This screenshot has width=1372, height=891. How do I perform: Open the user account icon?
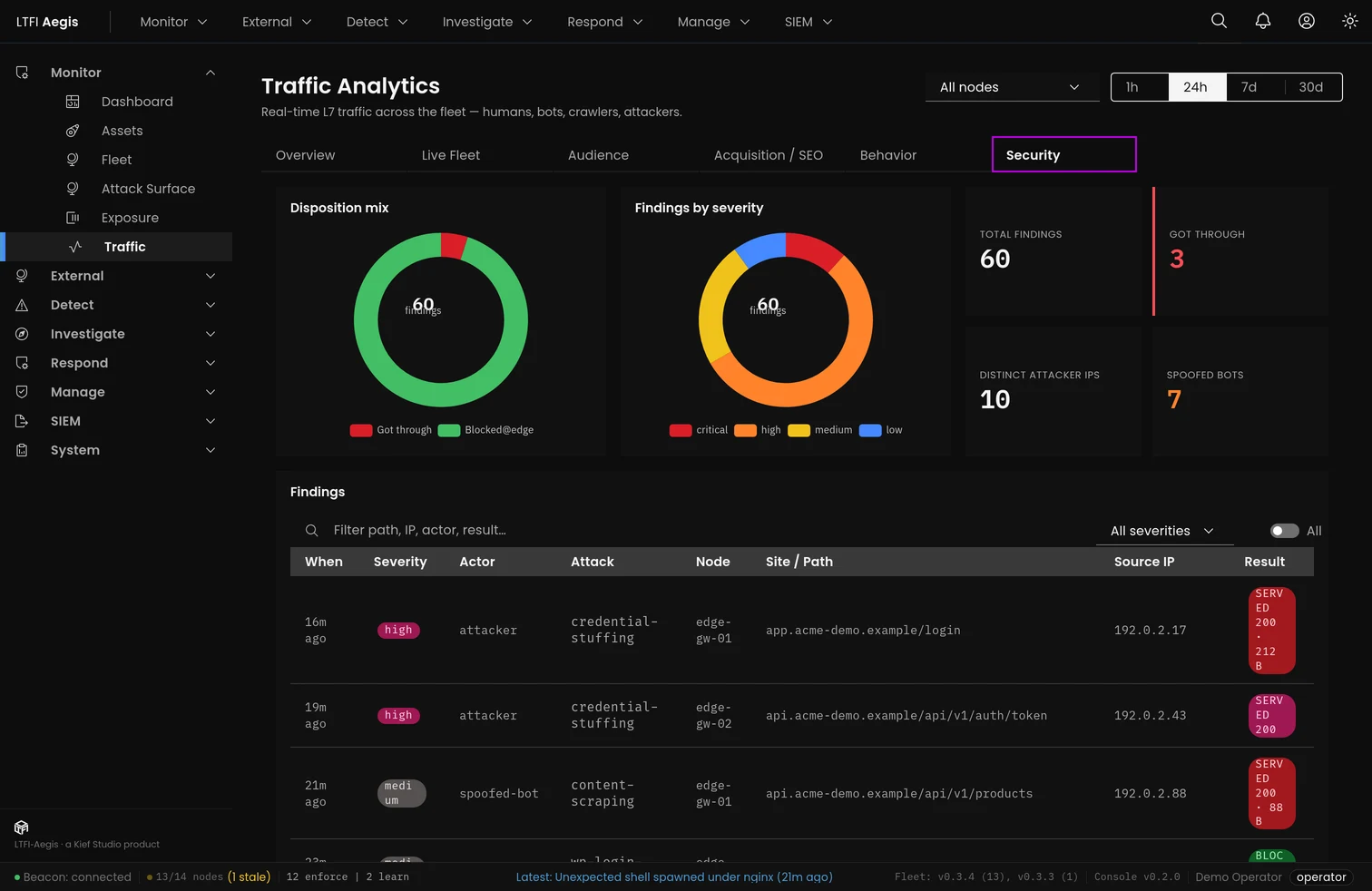click(x=1306, y=21)
